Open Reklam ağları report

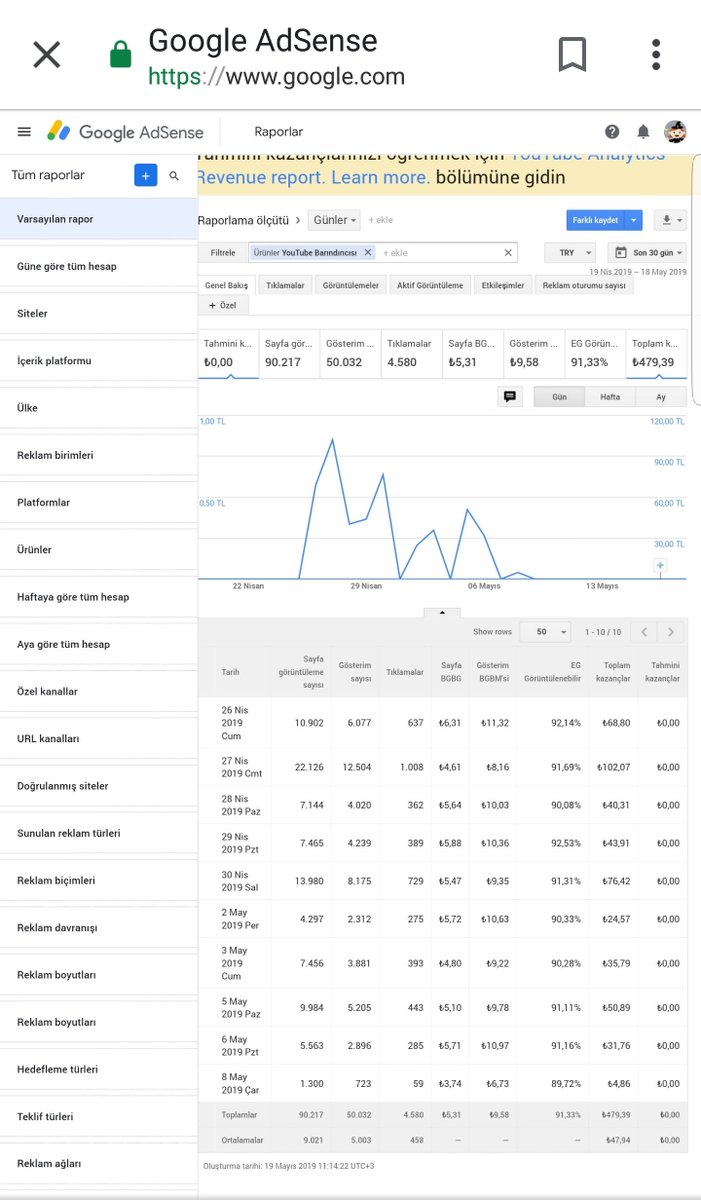tap(99, 1163)
